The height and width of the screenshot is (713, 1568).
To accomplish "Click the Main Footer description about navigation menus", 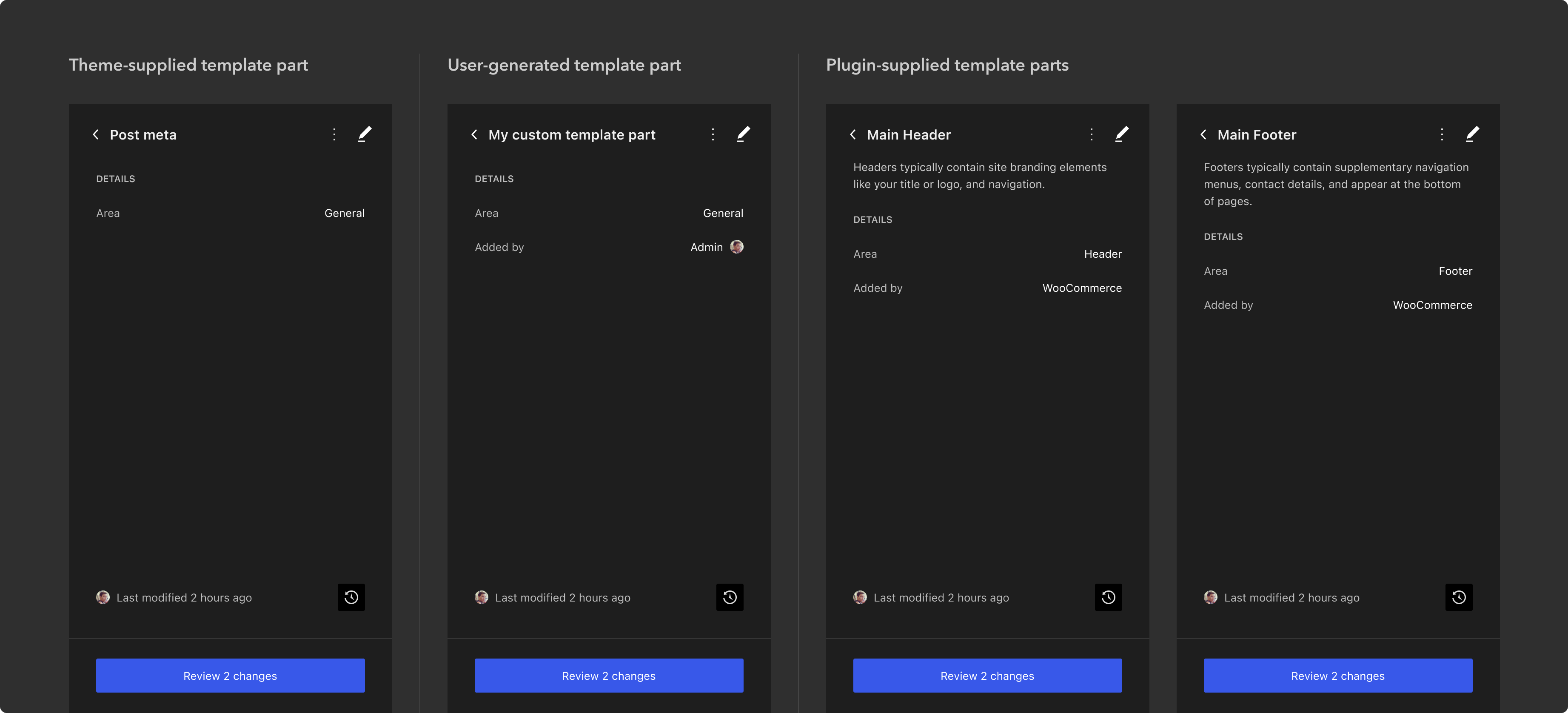I will [x=1336, y=184].
